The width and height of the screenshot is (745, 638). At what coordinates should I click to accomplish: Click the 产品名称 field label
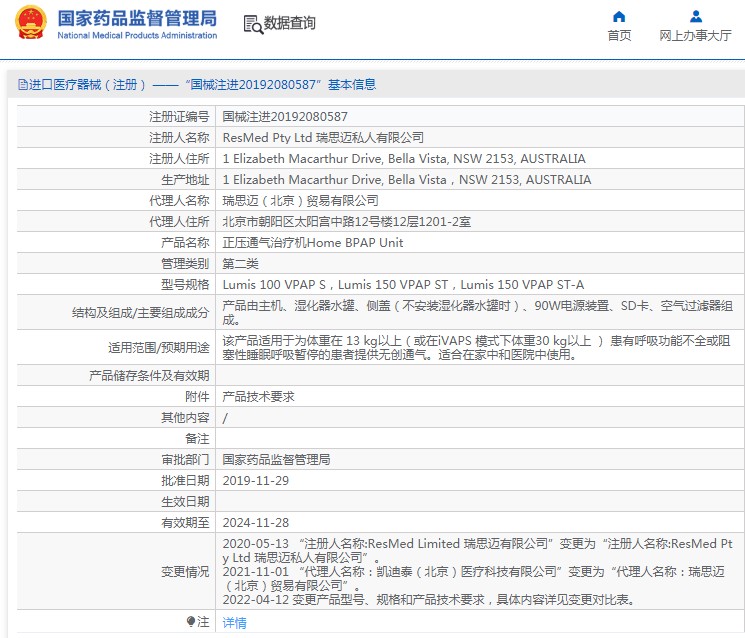[185, 242]
